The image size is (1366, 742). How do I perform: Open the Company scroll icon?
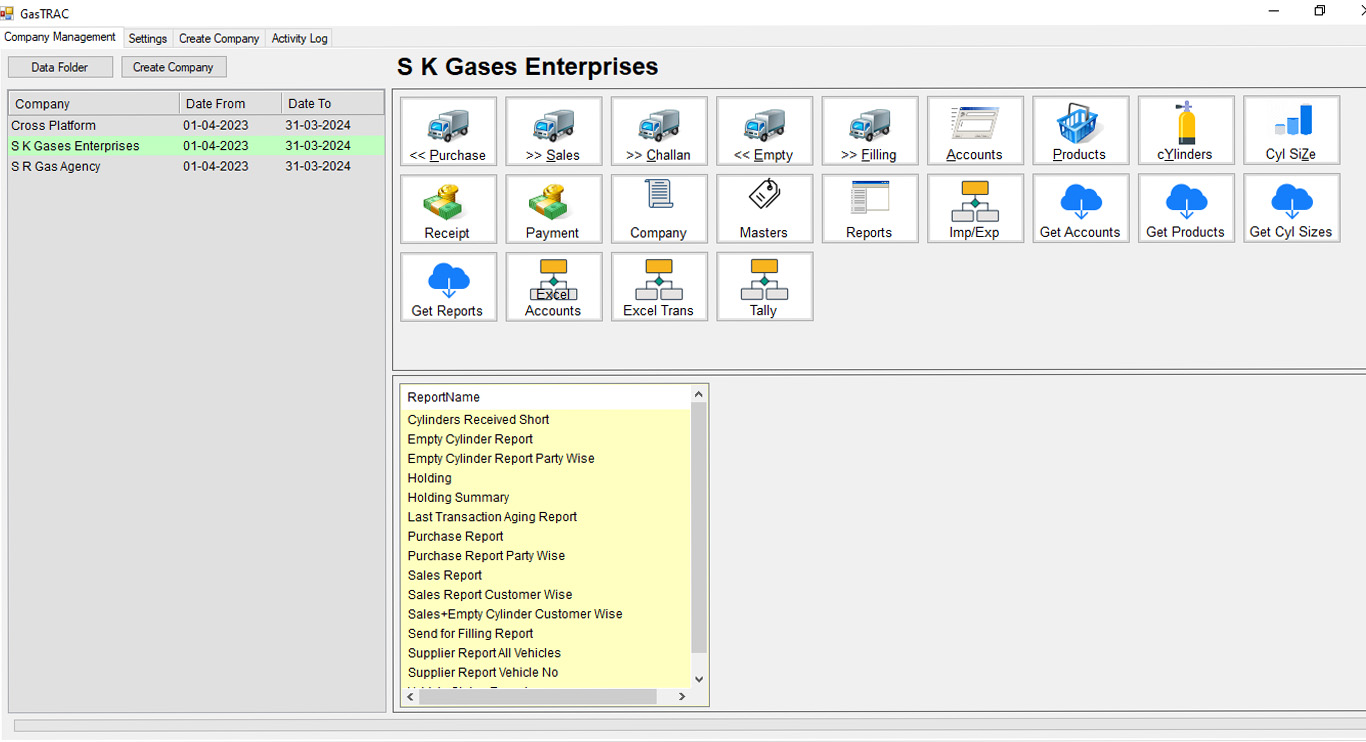pos(659,209)
